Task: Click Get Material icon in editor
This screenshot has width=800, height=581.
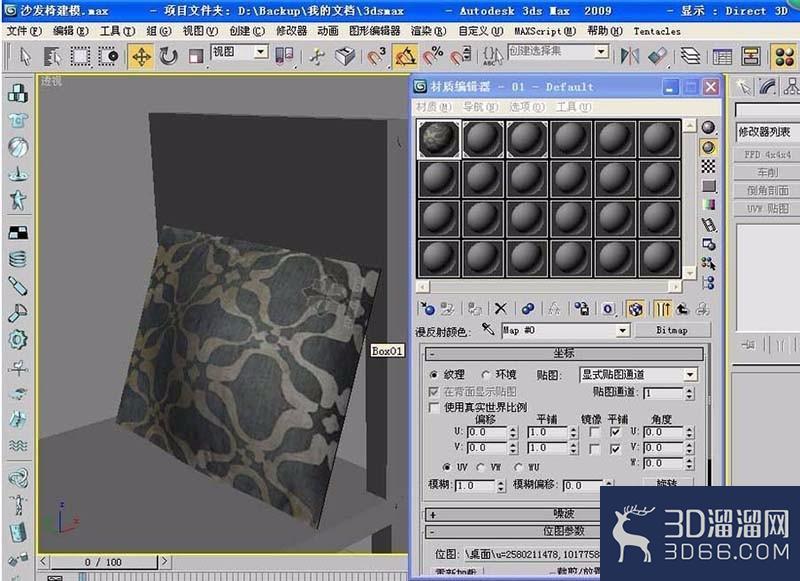Action: tap(427, 309)
